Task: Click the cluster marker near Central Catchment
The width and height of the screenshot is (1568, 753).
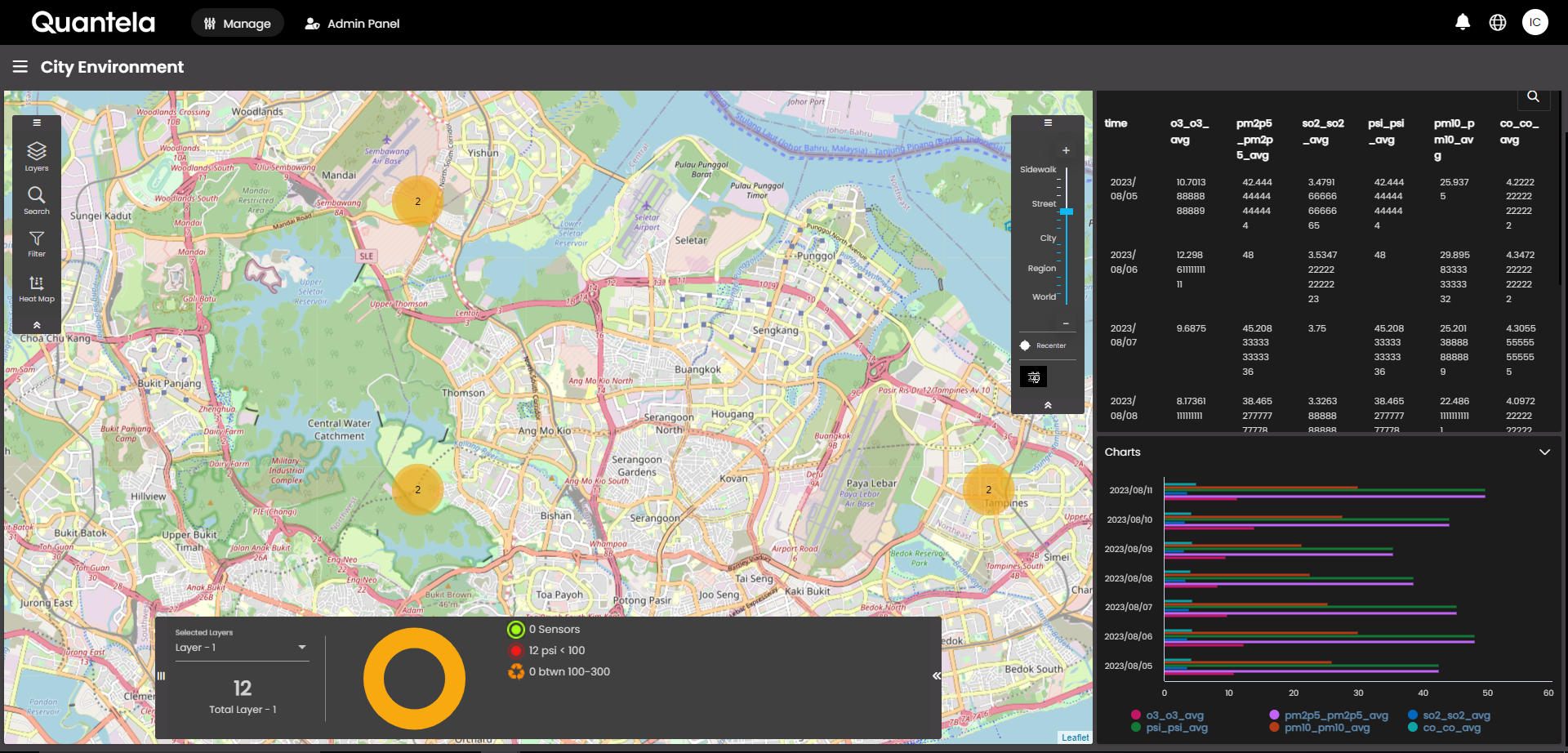Action: [x=417, y=489]
